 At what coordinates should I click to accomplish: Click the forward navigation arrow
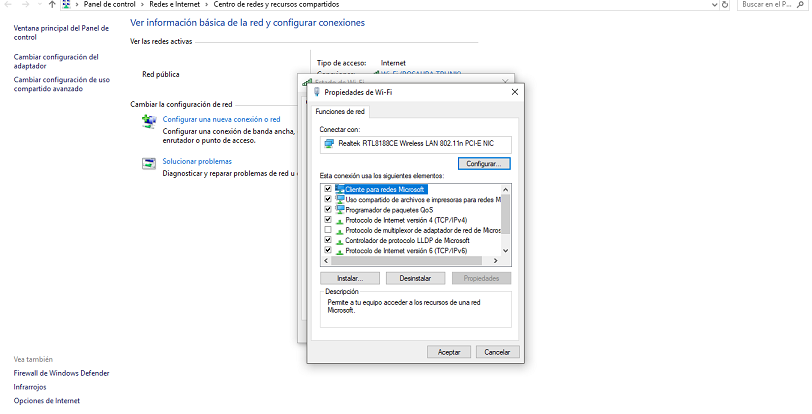[x=25, y=4]
